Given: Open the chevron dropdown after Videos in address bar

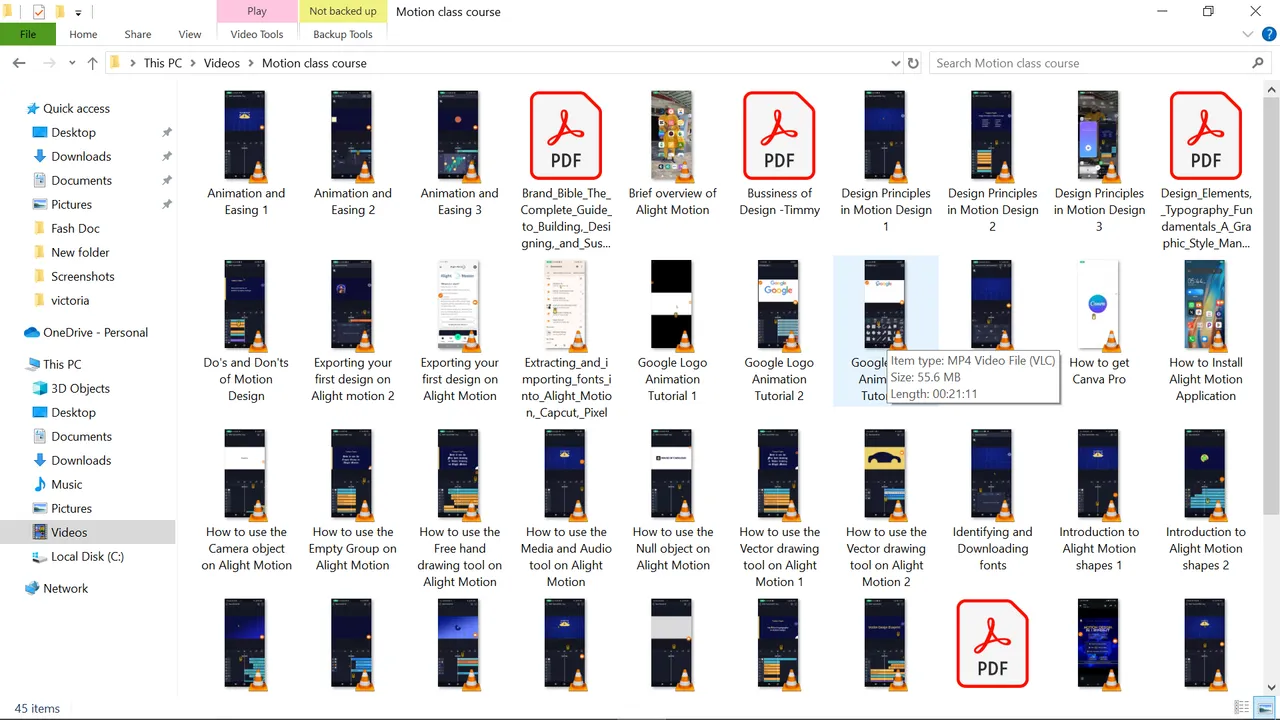Looking at the screenshot, I should point(250,63).
